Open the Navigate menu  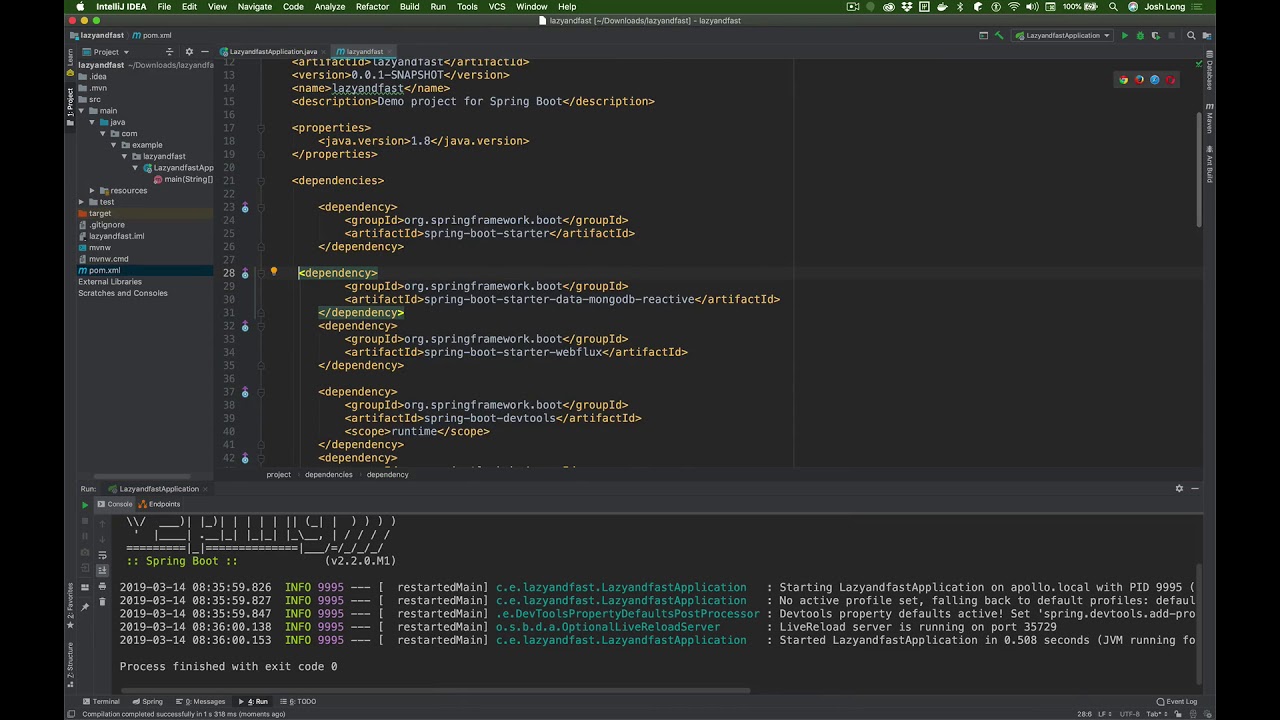[254, 7]
